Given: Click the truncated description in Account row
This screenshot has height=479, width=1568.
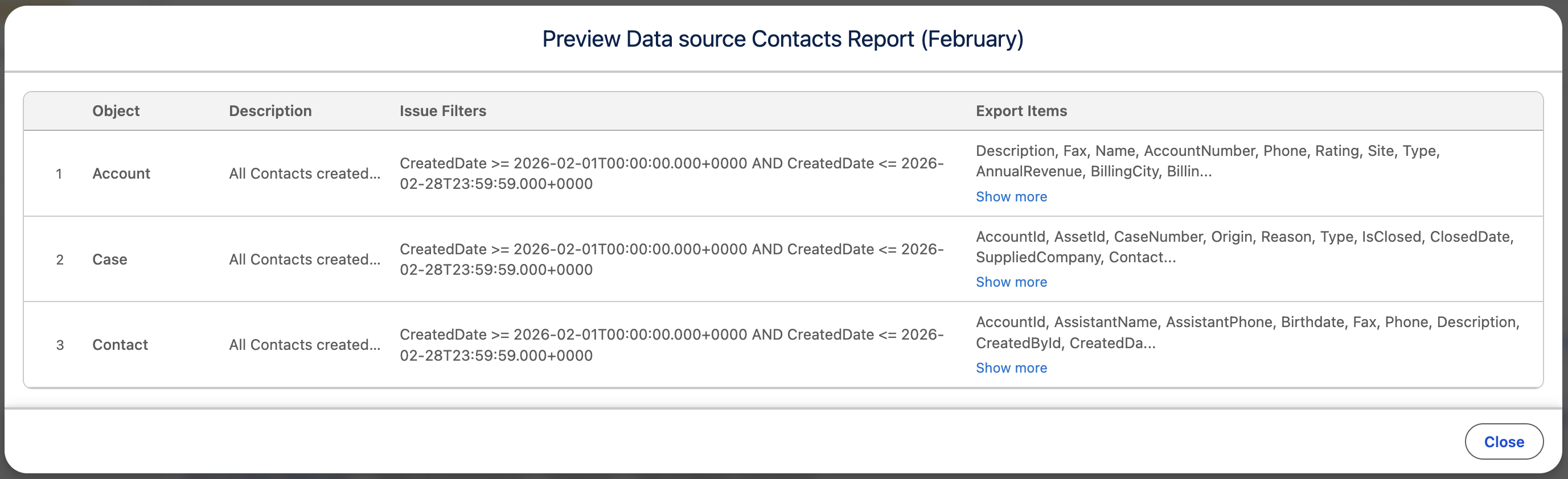Looking at the screenshot, I should [305, 174].
